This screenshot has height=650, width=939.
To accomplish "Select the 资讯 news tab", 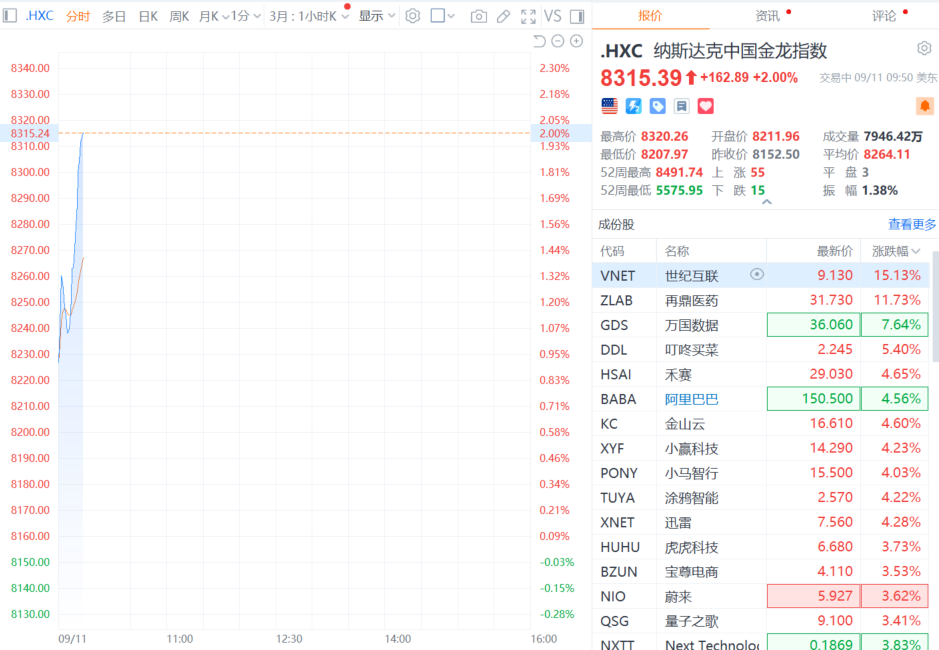I will click(x=768, y=16).
